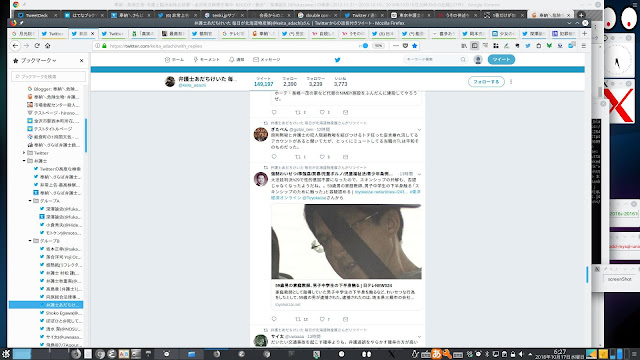This screenshot has width=640, height=360.
Task: Click the Twitter bird logo in page header
Action: click(x=338, y=60)
